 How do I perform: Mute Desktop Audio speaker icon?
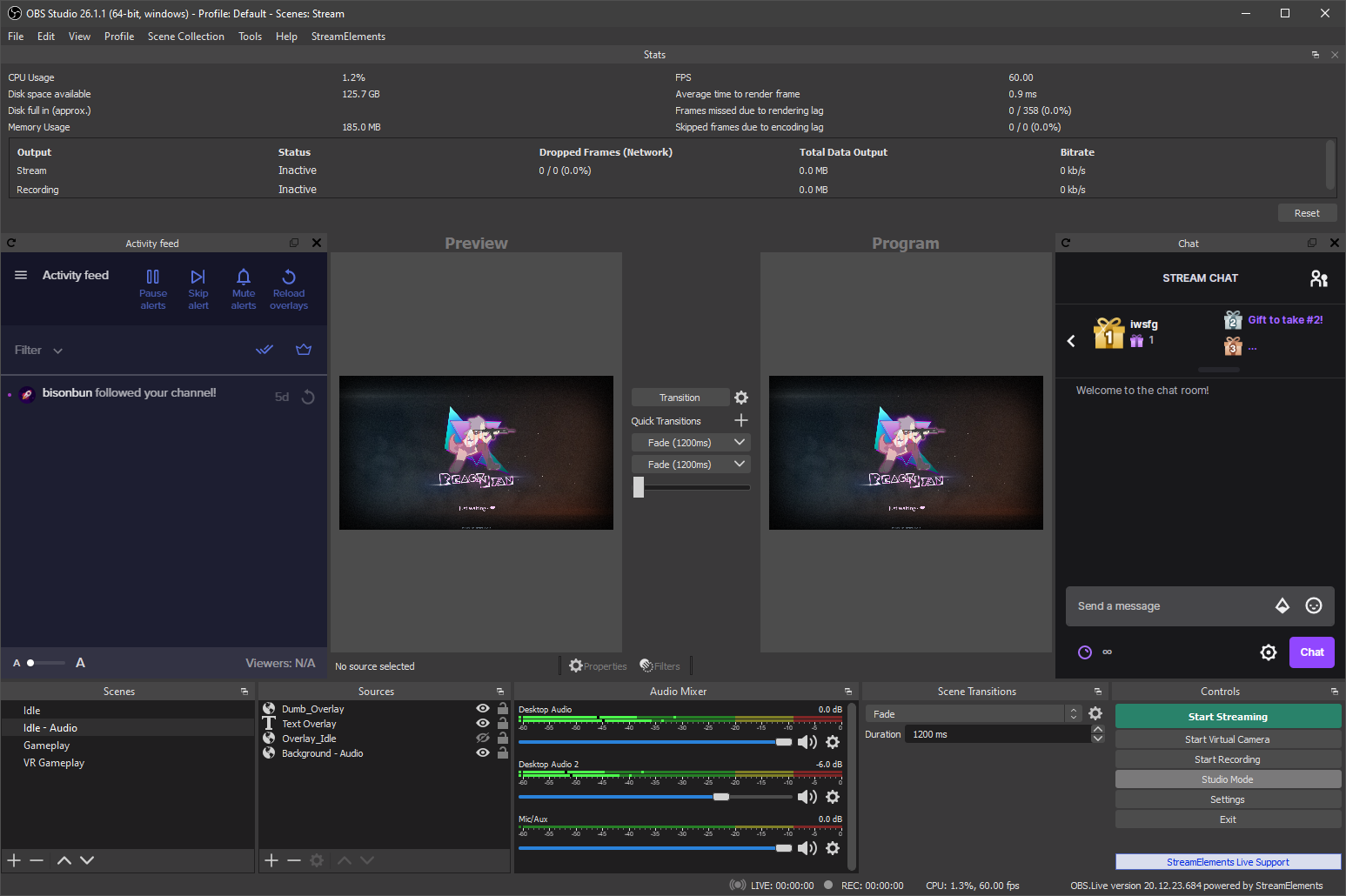[x=807, y=742]
